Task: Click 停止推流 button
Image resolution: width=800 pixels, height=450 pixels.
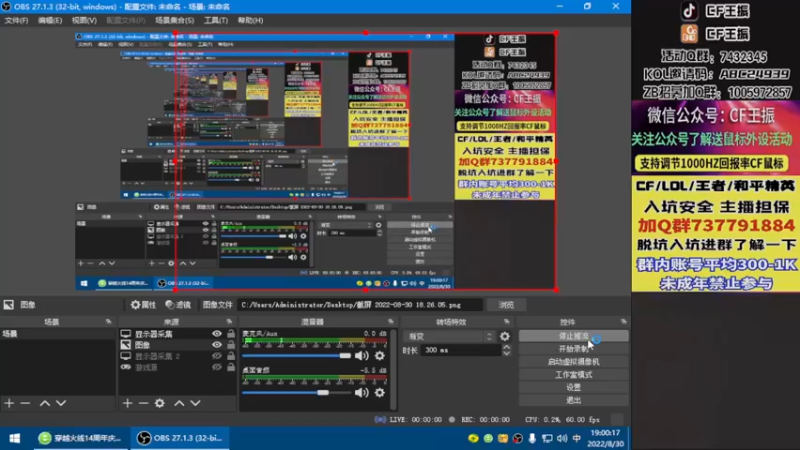Action: [x=573, y=336]
